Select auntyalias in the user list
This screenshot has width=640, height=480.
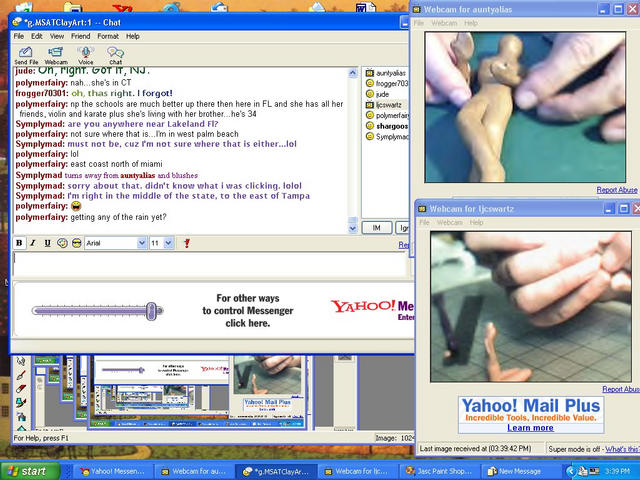(x=386, y=73)
